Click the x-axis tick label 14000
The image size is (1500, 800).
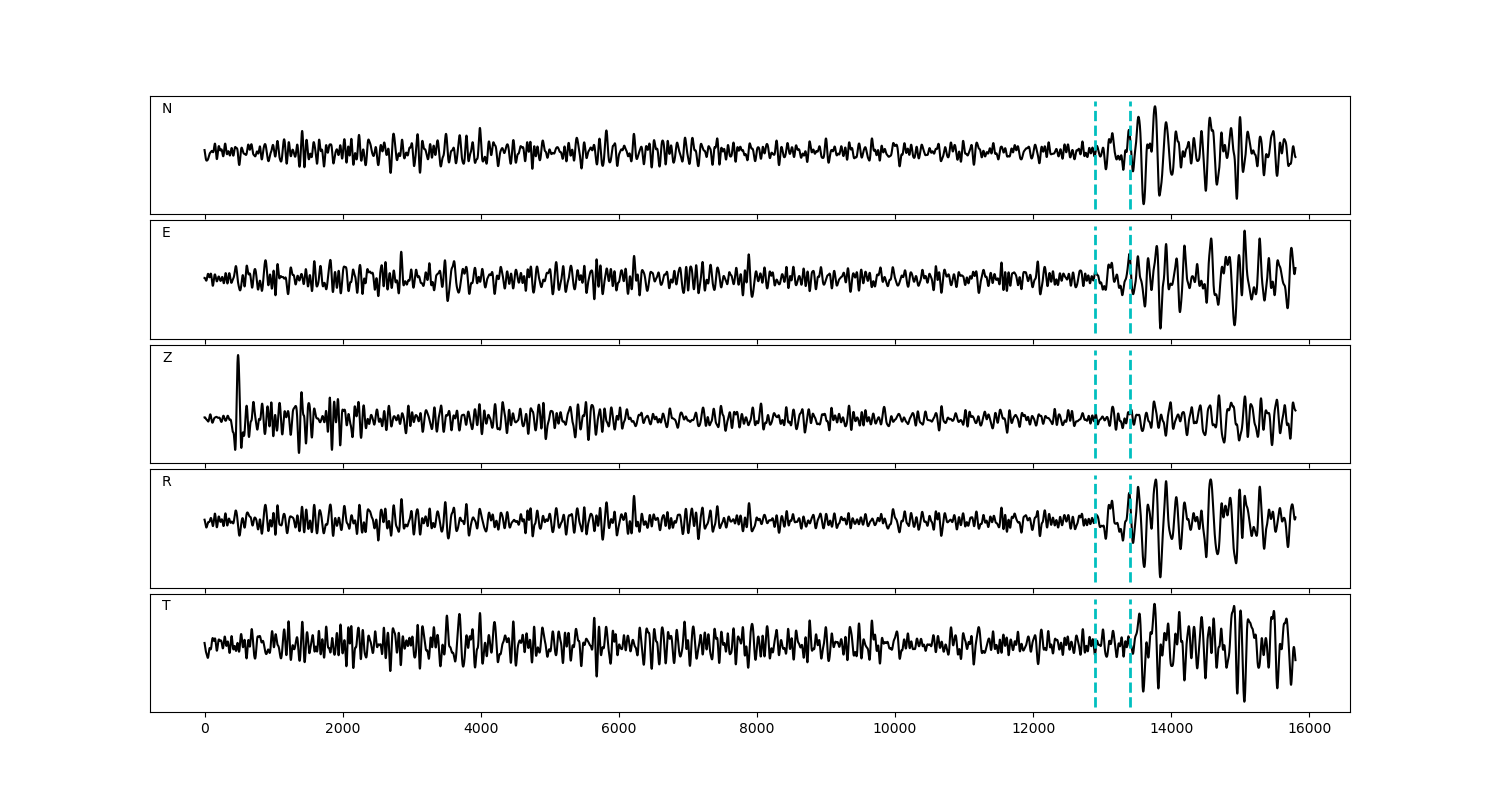(1171, 730)
